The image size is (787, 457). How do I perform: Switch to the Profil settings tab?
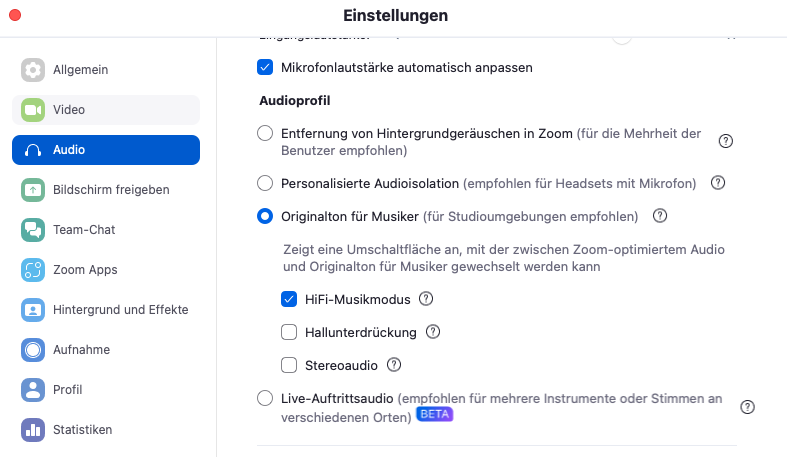point(106,390)
